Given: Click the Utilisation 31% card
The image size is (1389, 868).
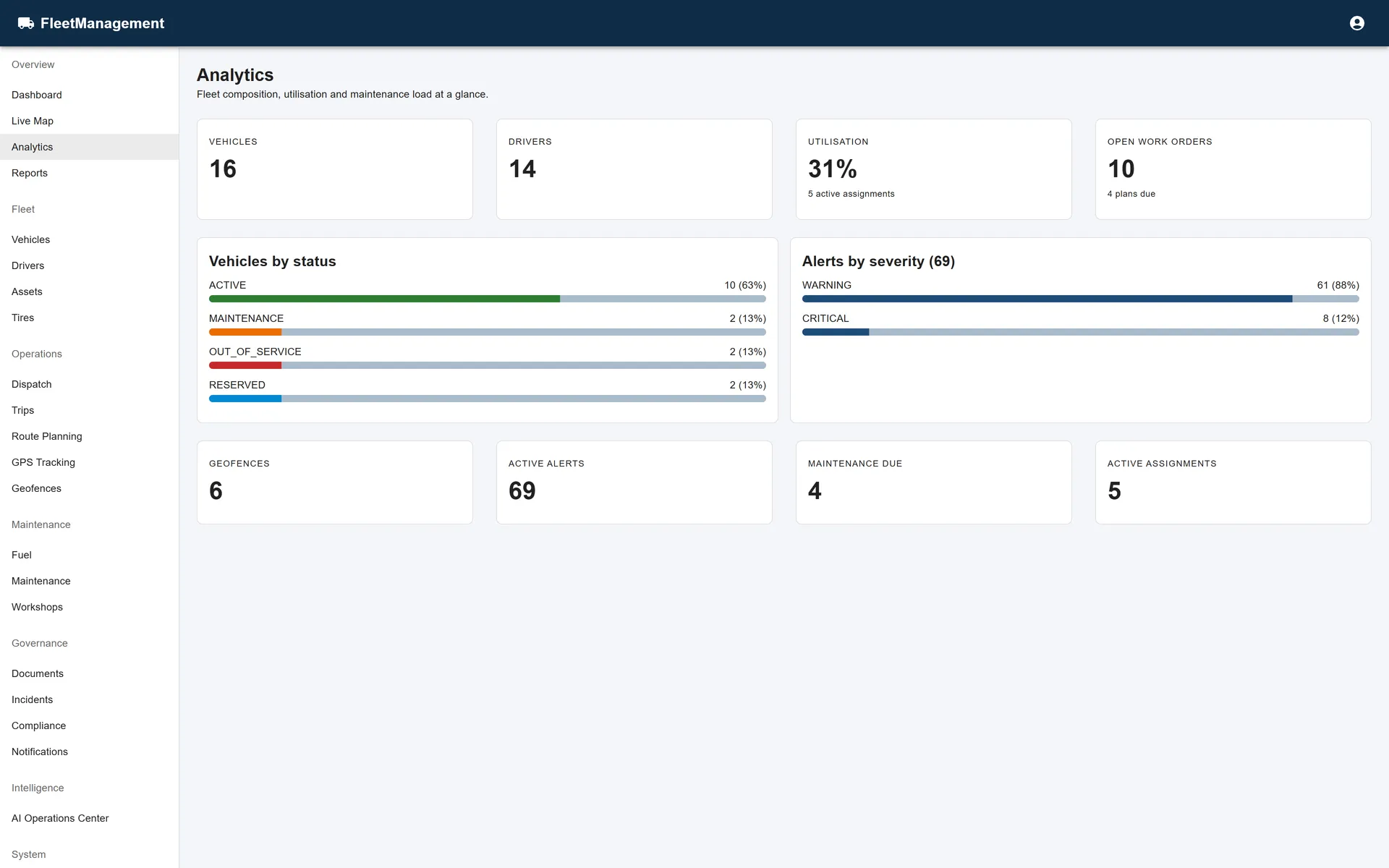Looking at the screenshot, I should click(934, 169).
